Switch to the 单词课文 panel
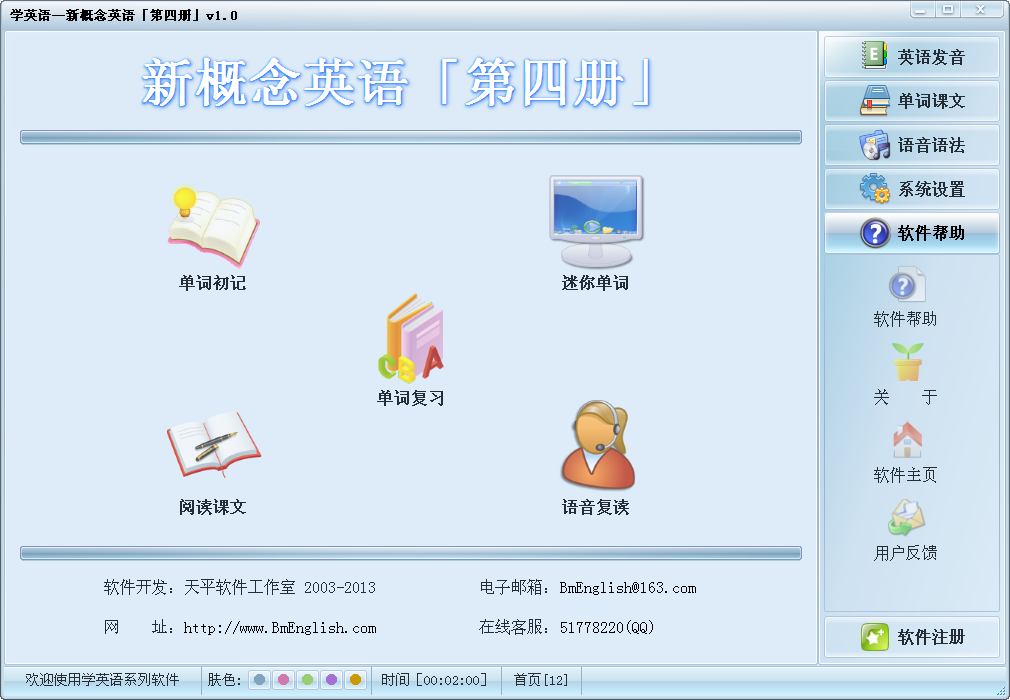This screenshot has height=700, width=1010. tap(911, 100)
